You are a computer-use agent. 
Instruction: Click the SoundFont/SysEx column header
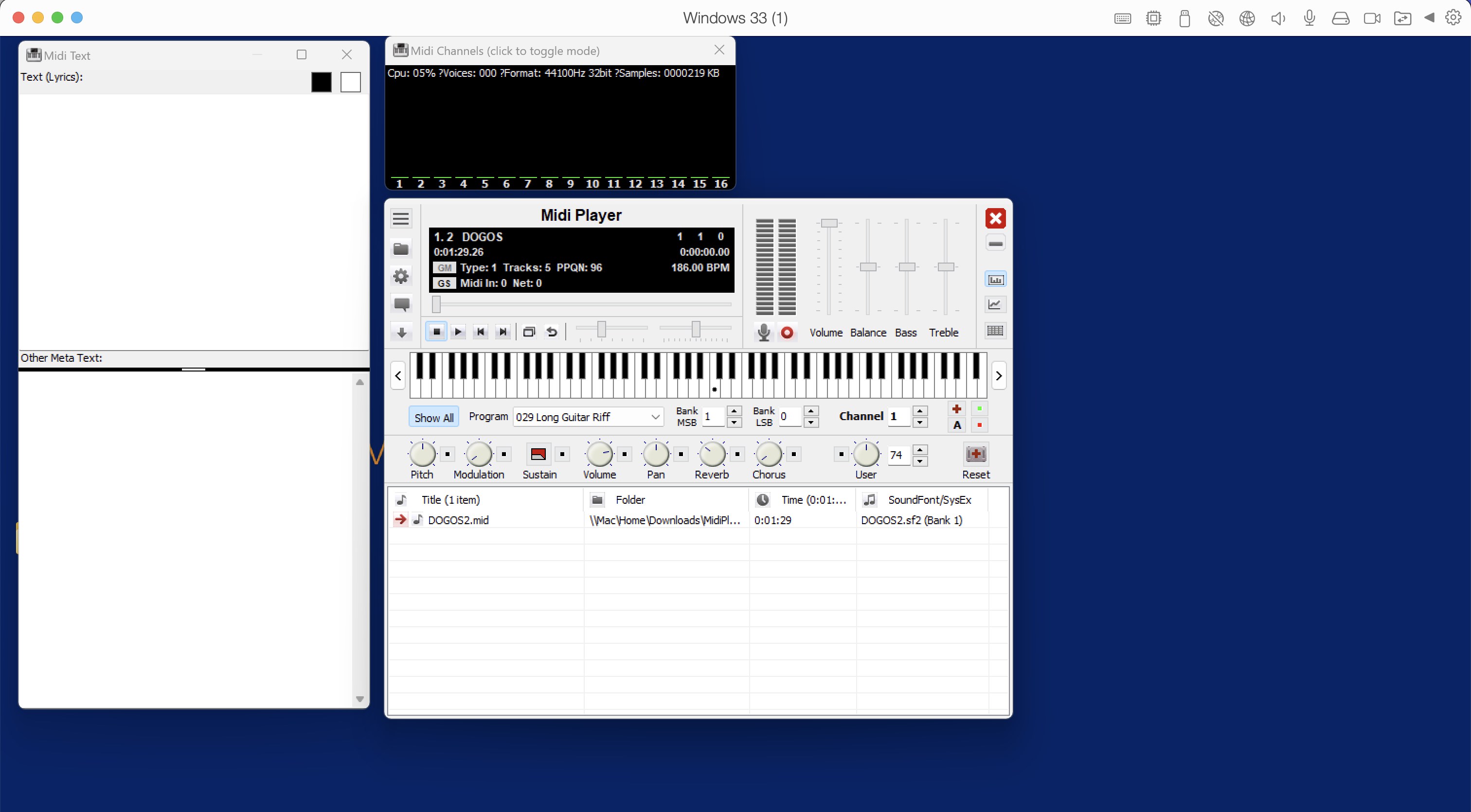point(929,500)
